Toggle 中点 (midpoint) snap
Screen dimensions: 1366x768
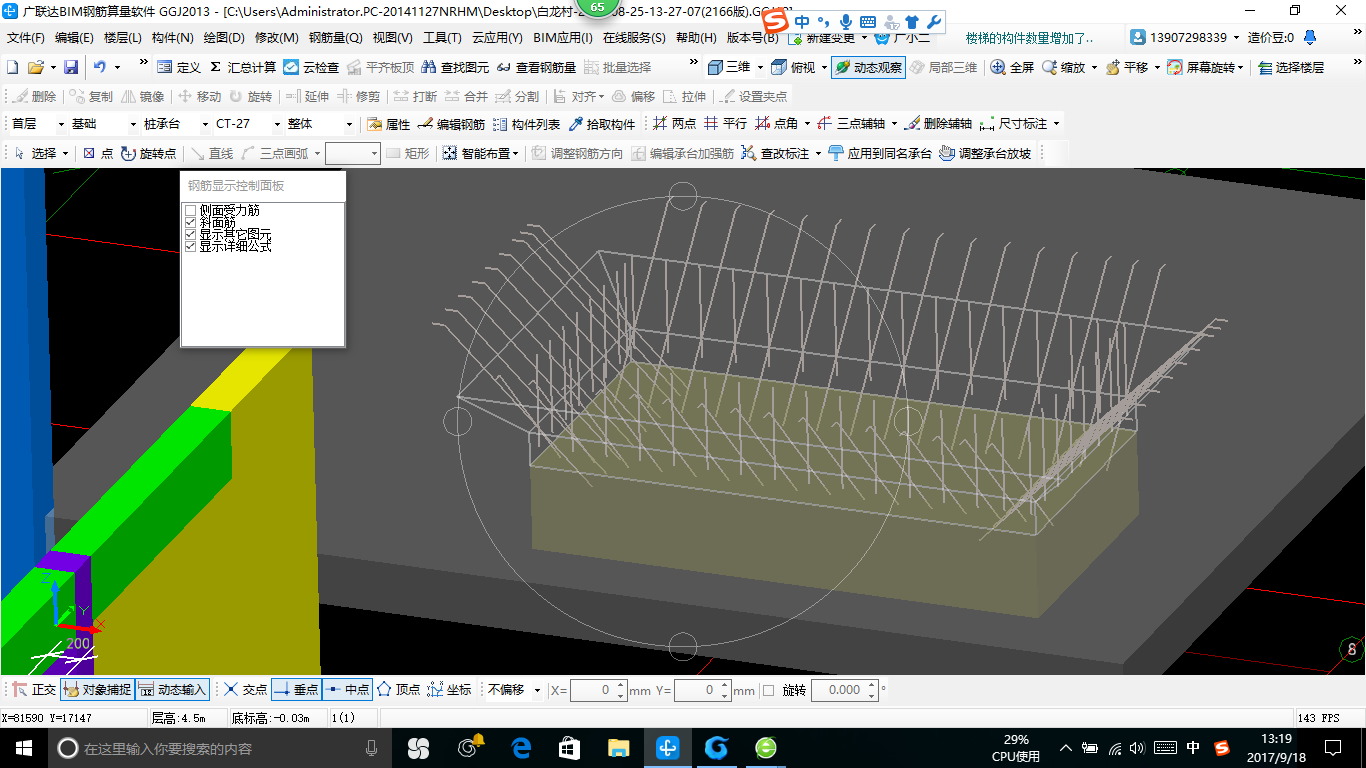[347, 690]
